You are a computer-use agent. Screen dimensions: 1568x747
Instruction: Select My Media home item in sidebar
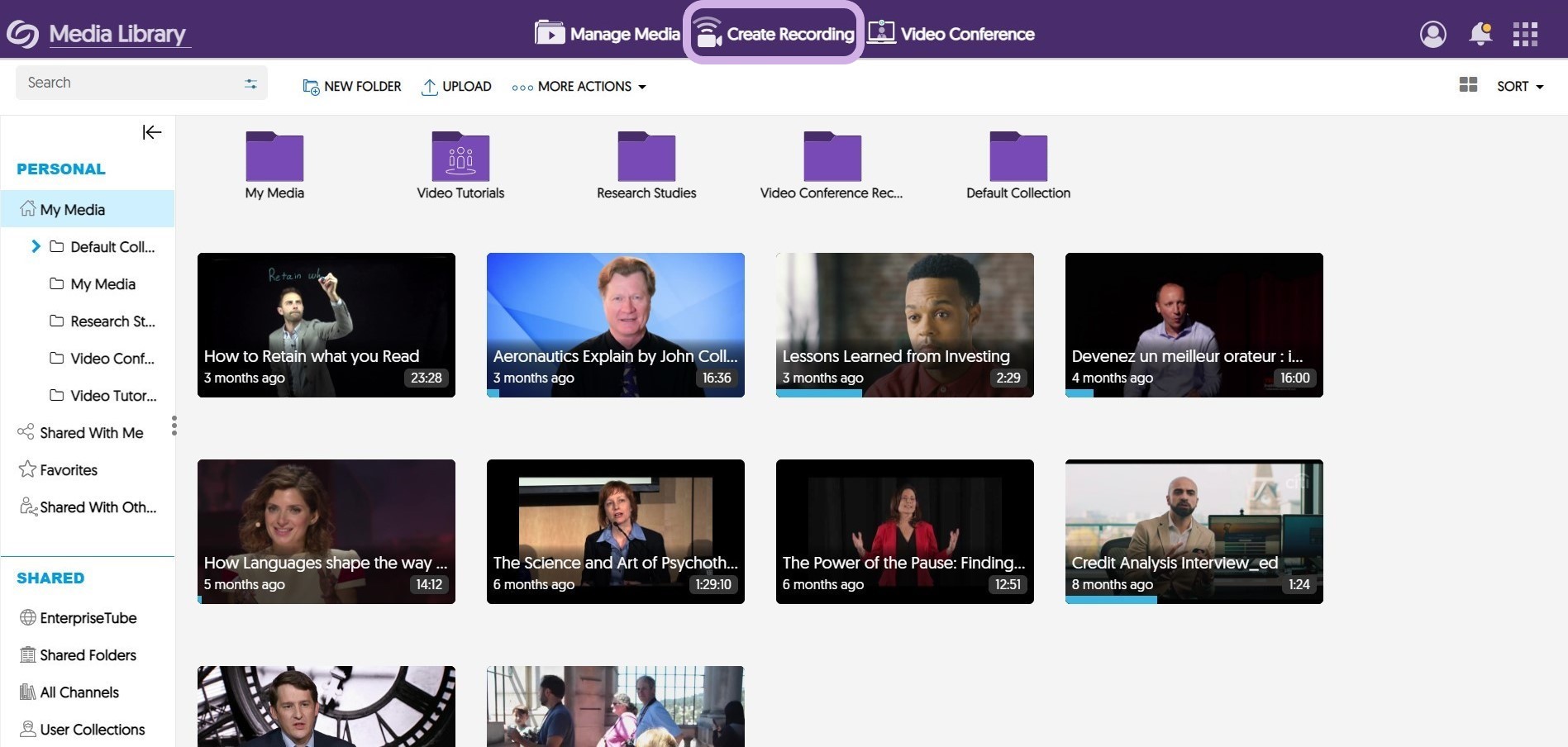coord(88,209)
